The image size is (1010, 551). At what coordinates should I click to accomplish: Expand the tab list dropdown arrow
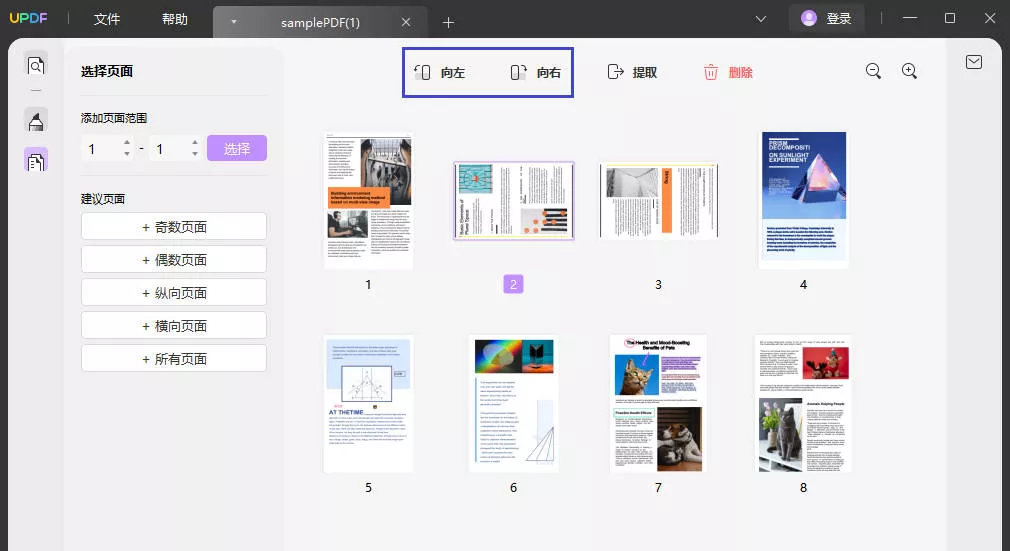tap(234, 22)
